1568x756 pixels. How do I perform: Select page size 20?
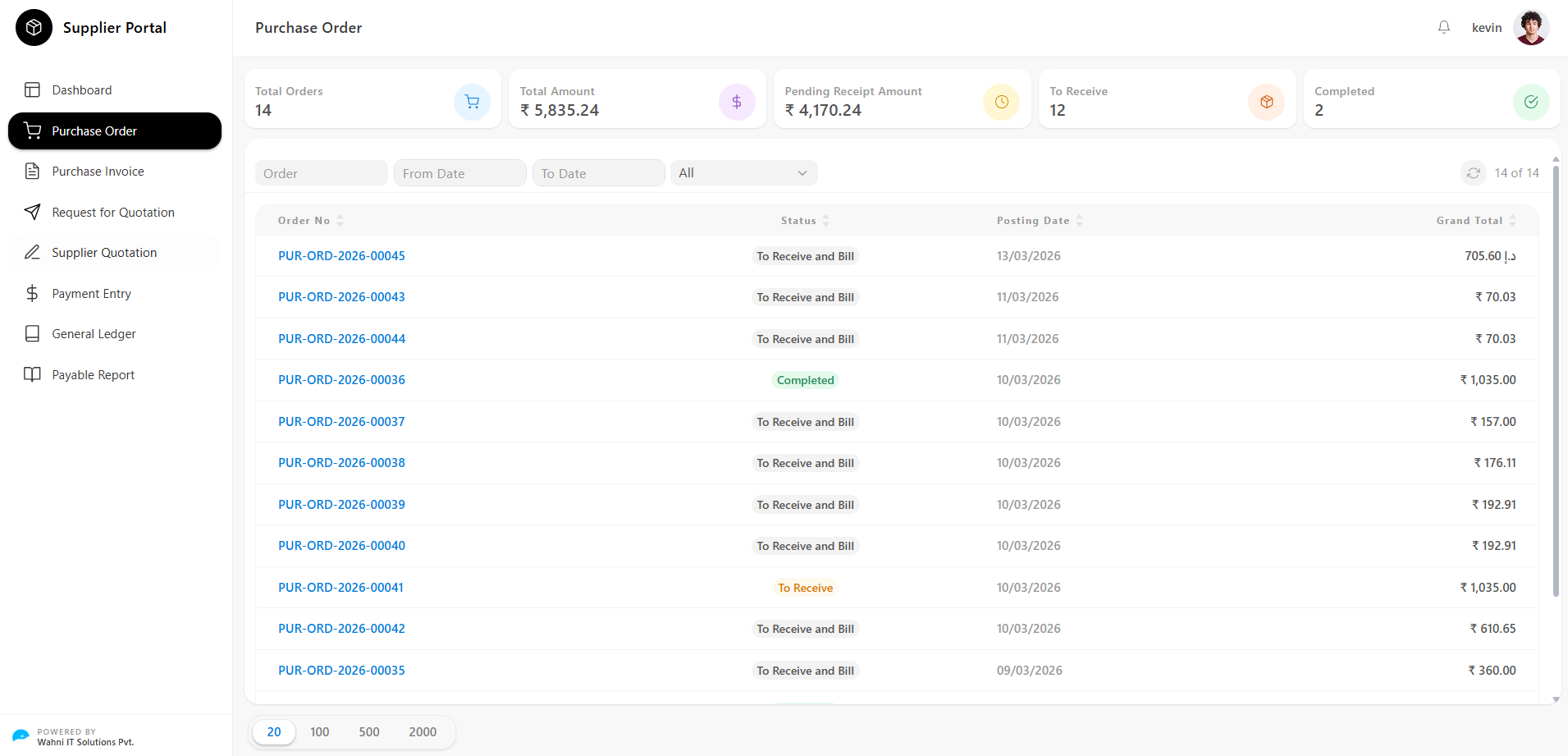274,732
